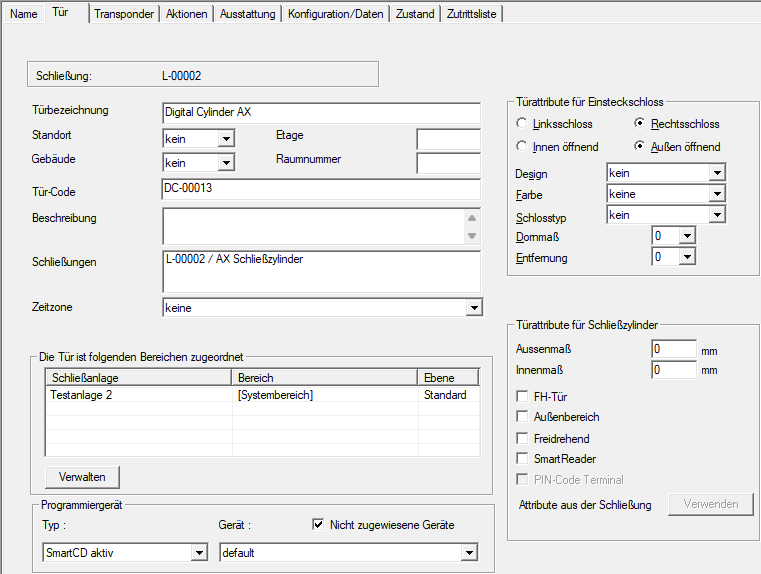Select the Linksschloss radio button
761x574 pixels.
522,124
